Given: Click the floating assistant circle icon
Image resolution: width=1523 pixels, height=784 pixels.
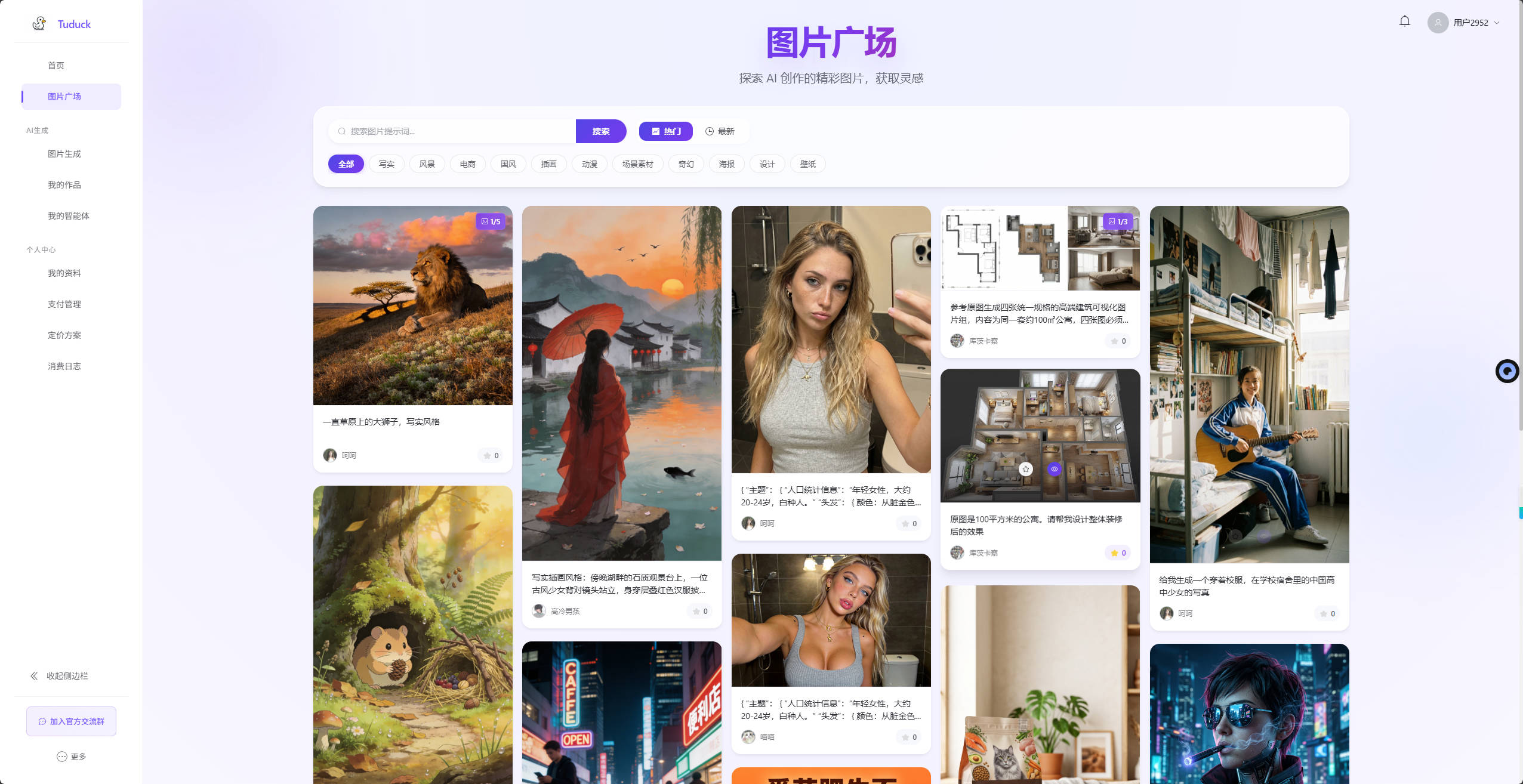Looking at the screenshot, I should click(1507, 371).
